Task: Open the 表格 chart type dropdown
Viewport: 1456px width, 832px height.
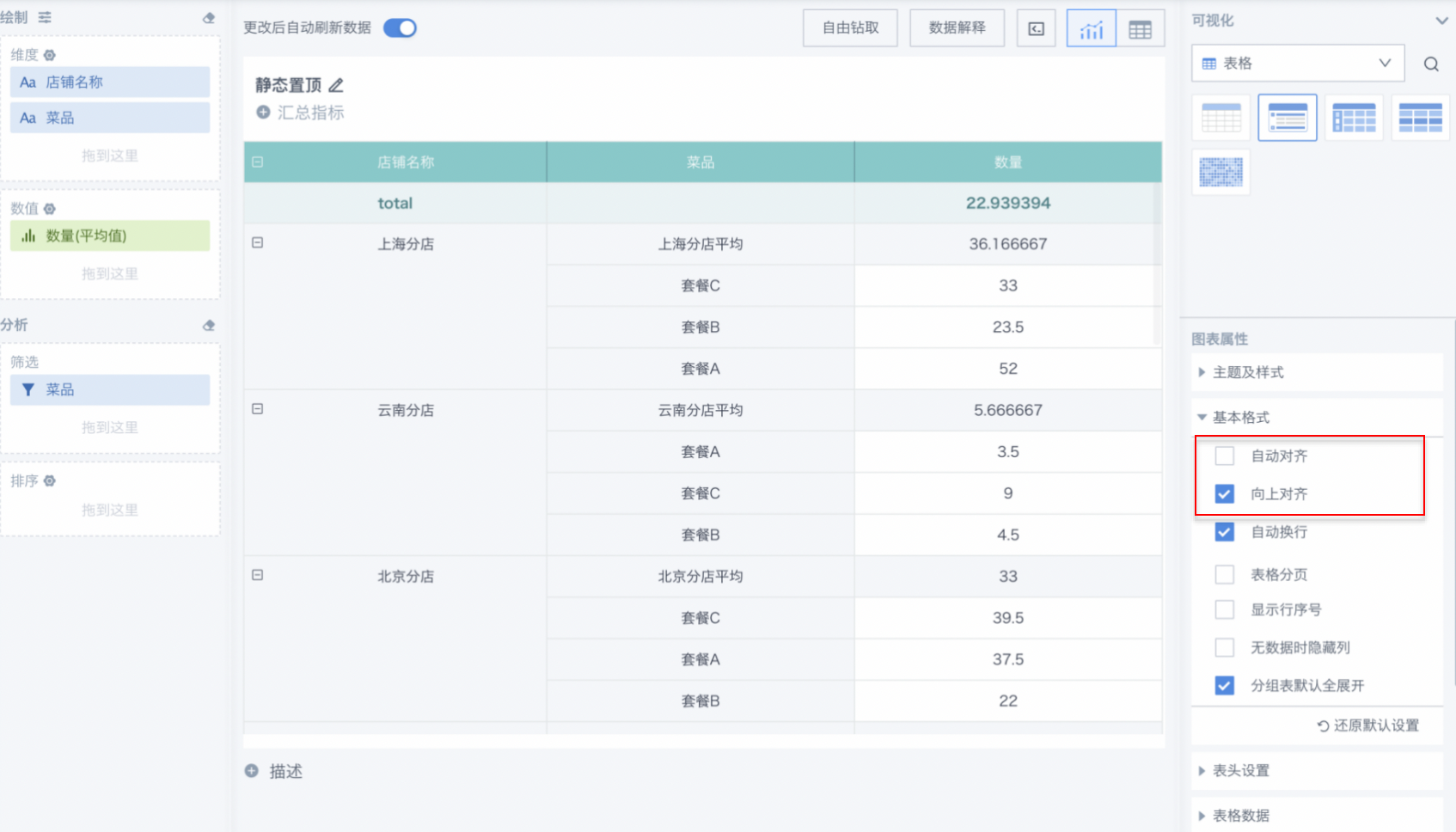Action: pos(1298,64)
